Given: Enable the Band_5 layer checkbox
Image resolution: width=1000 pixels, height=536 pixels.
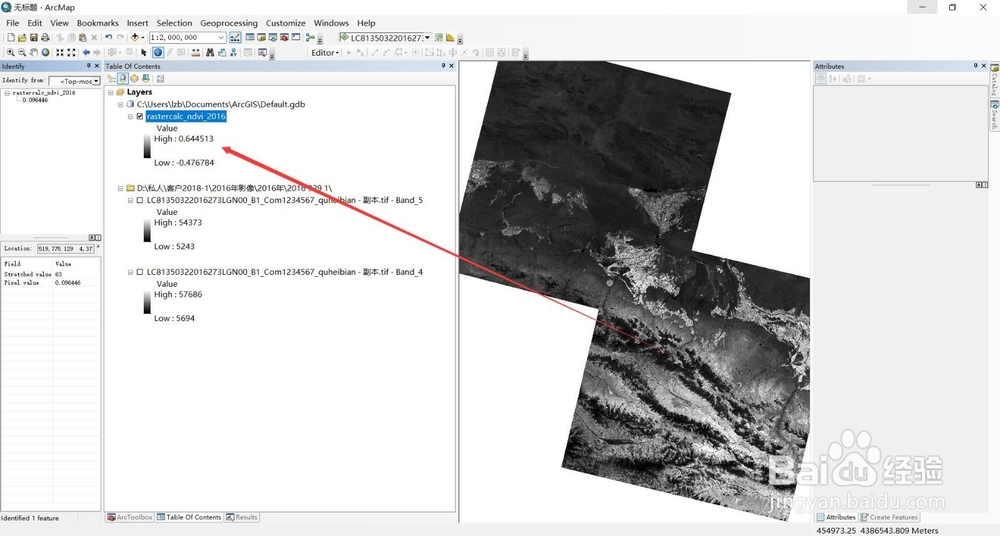Looking at the screenshot, I should point(140,200).
